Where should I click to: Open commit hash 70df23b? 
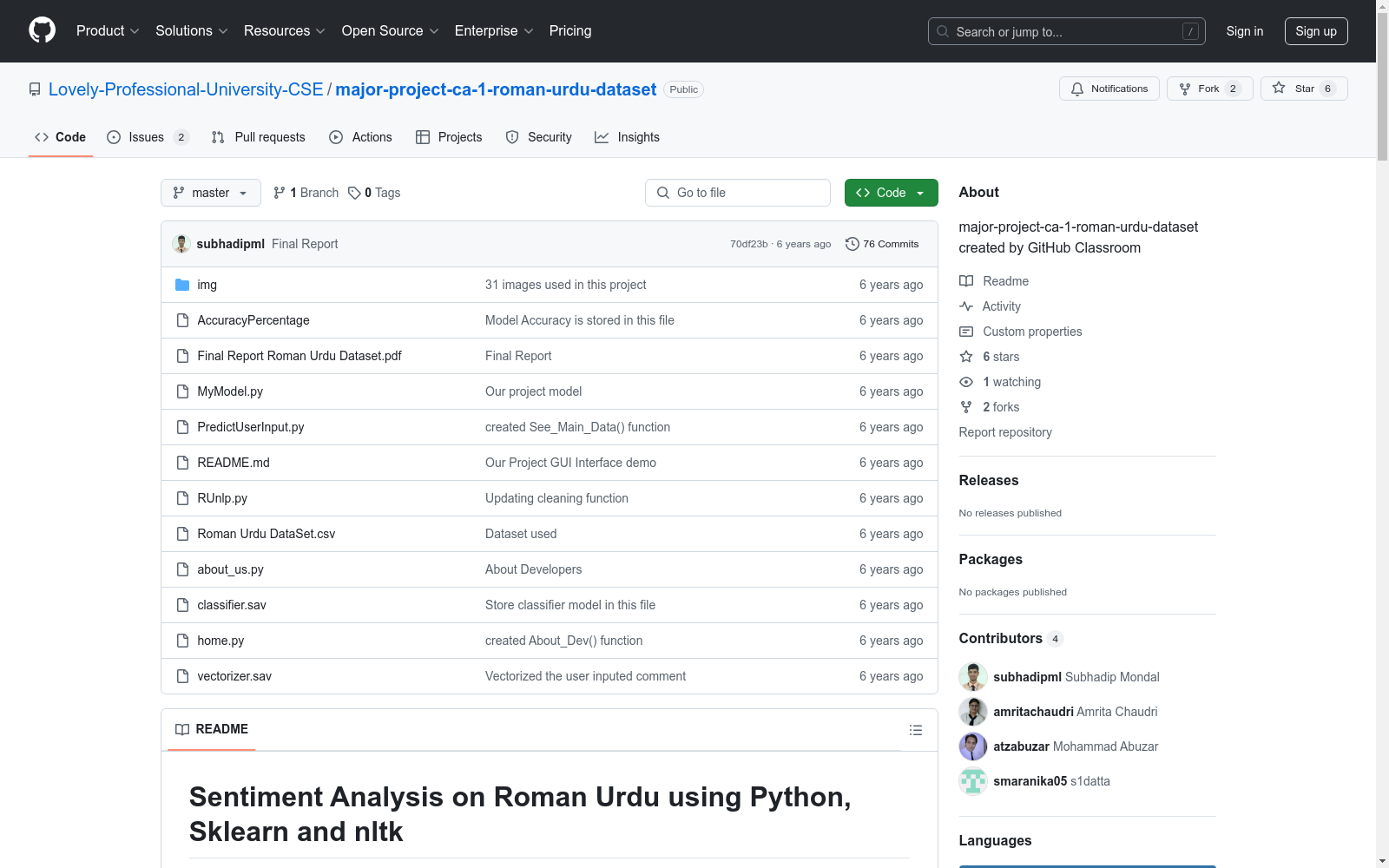click(749, 244)
